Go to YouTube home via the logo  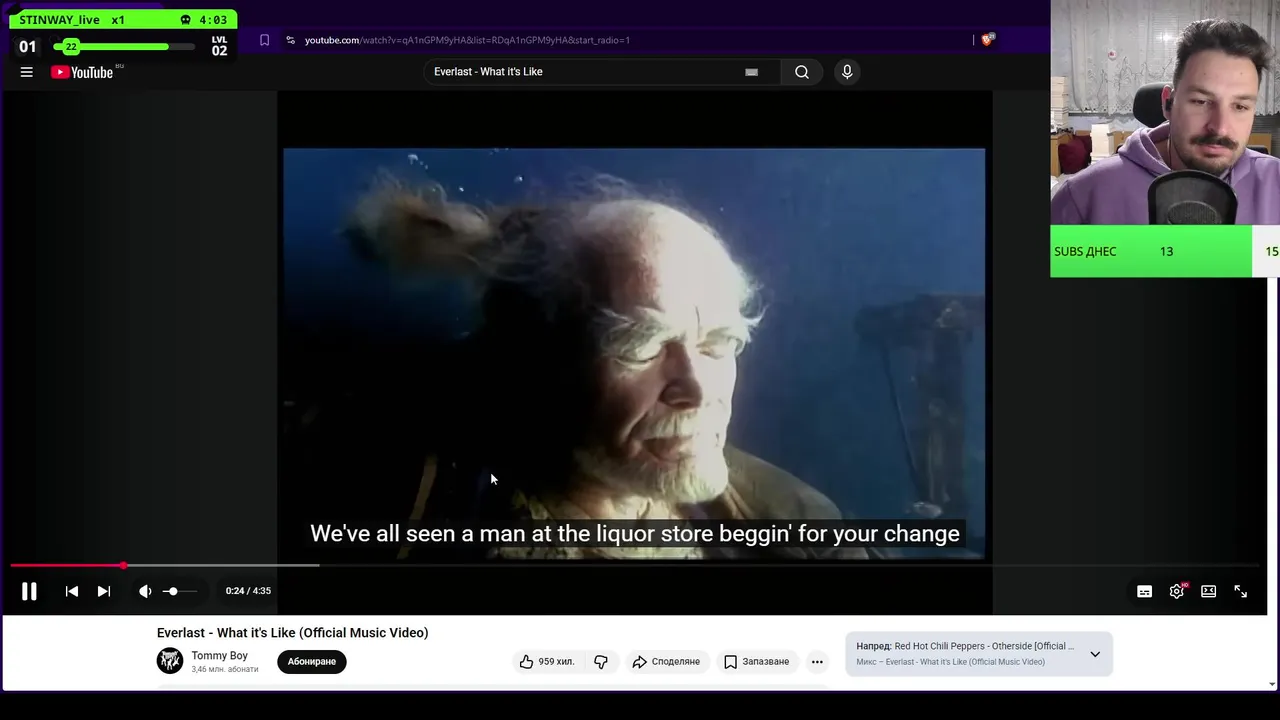82,72
